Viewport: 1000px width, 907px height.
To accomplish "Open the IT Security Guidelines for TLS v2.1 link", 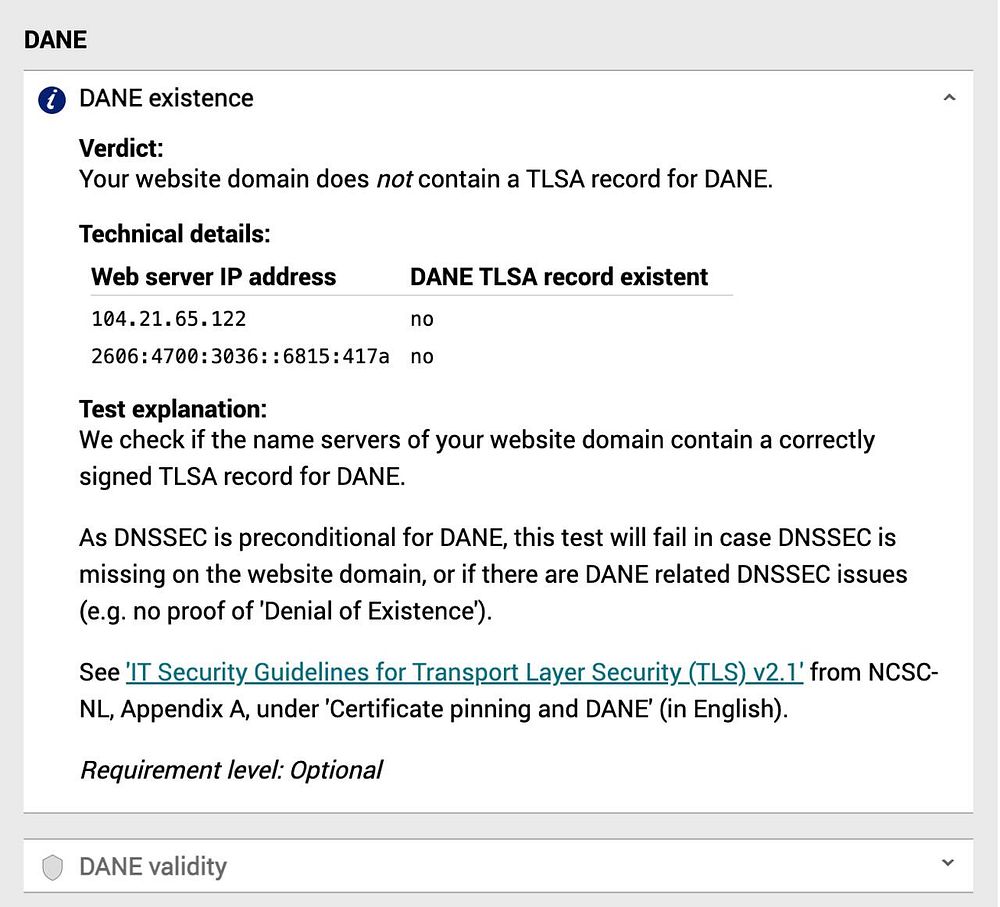I will pyautogui.click(x=465, y=672).
